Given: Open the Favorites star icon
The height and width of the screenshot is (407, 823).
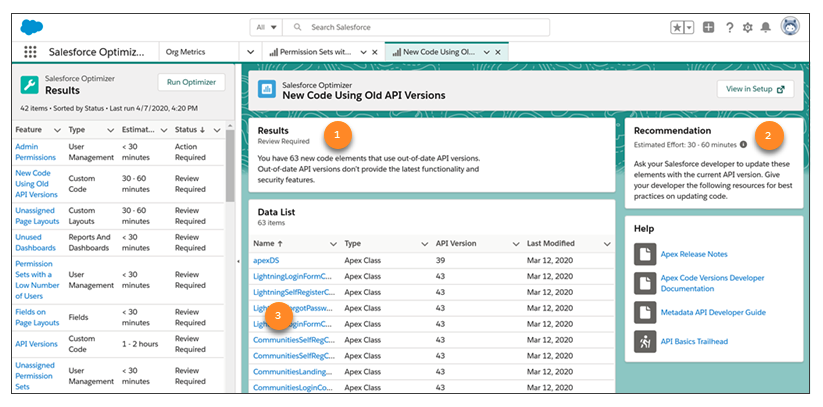Looking at the screenshot, I should pyautogui.click(x=678, y=28).
